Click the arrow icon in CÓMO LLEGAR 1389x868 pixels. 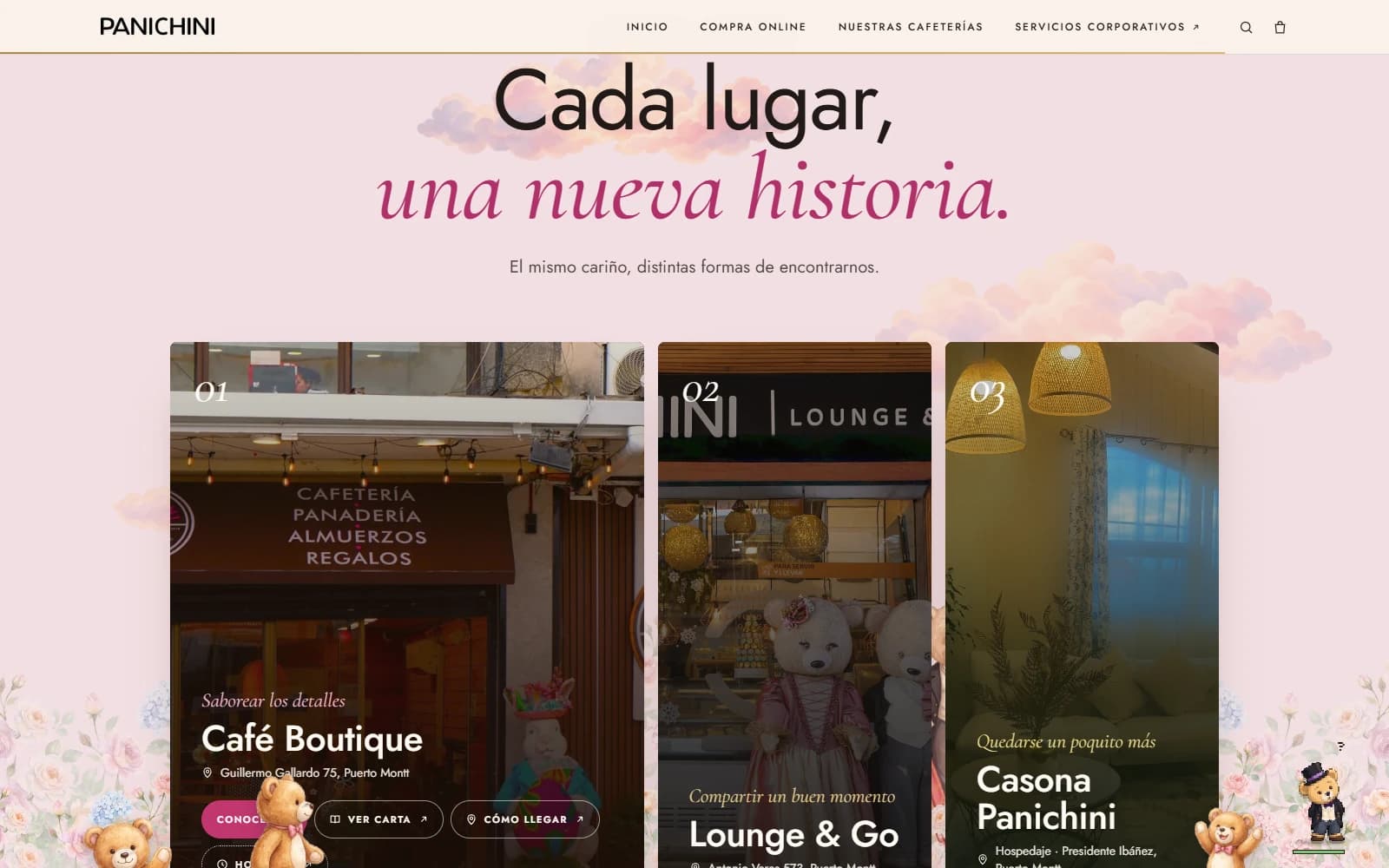[580, 819]
